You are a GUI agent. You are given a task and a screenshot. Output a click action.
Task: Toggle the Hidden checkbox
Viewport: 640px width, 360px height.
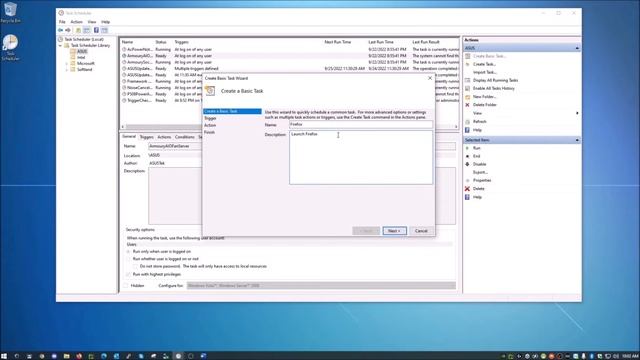coord(126,286)
